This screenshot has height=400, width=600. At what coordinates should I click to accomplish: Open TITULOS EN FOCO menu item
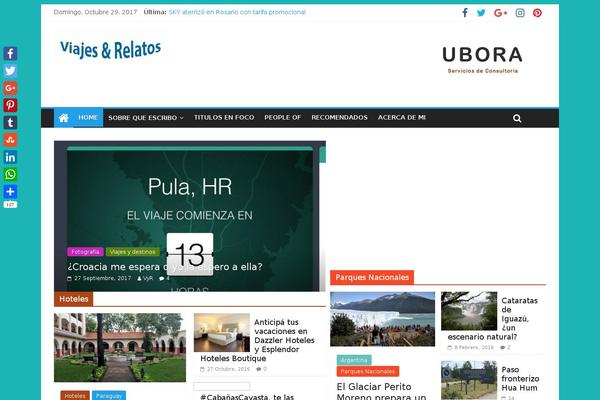(x=224, y=118)
